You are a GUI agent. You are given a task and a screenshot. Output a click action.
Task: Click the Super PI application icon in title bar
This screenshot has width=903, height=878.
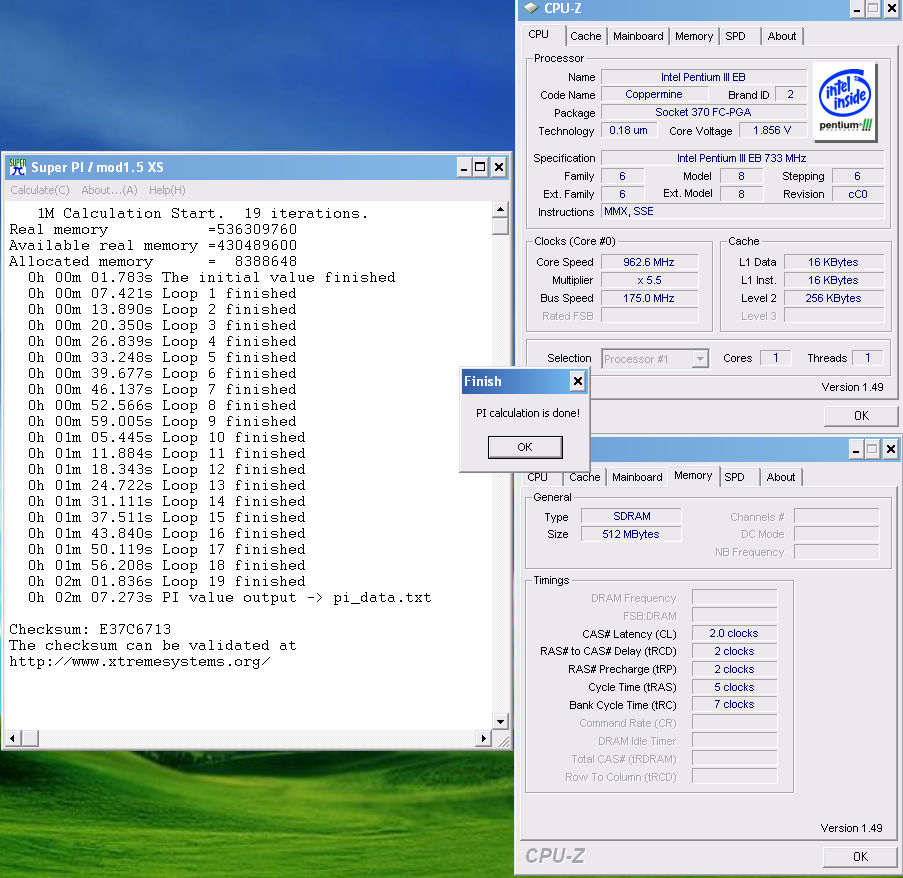(x=17, y=167)
